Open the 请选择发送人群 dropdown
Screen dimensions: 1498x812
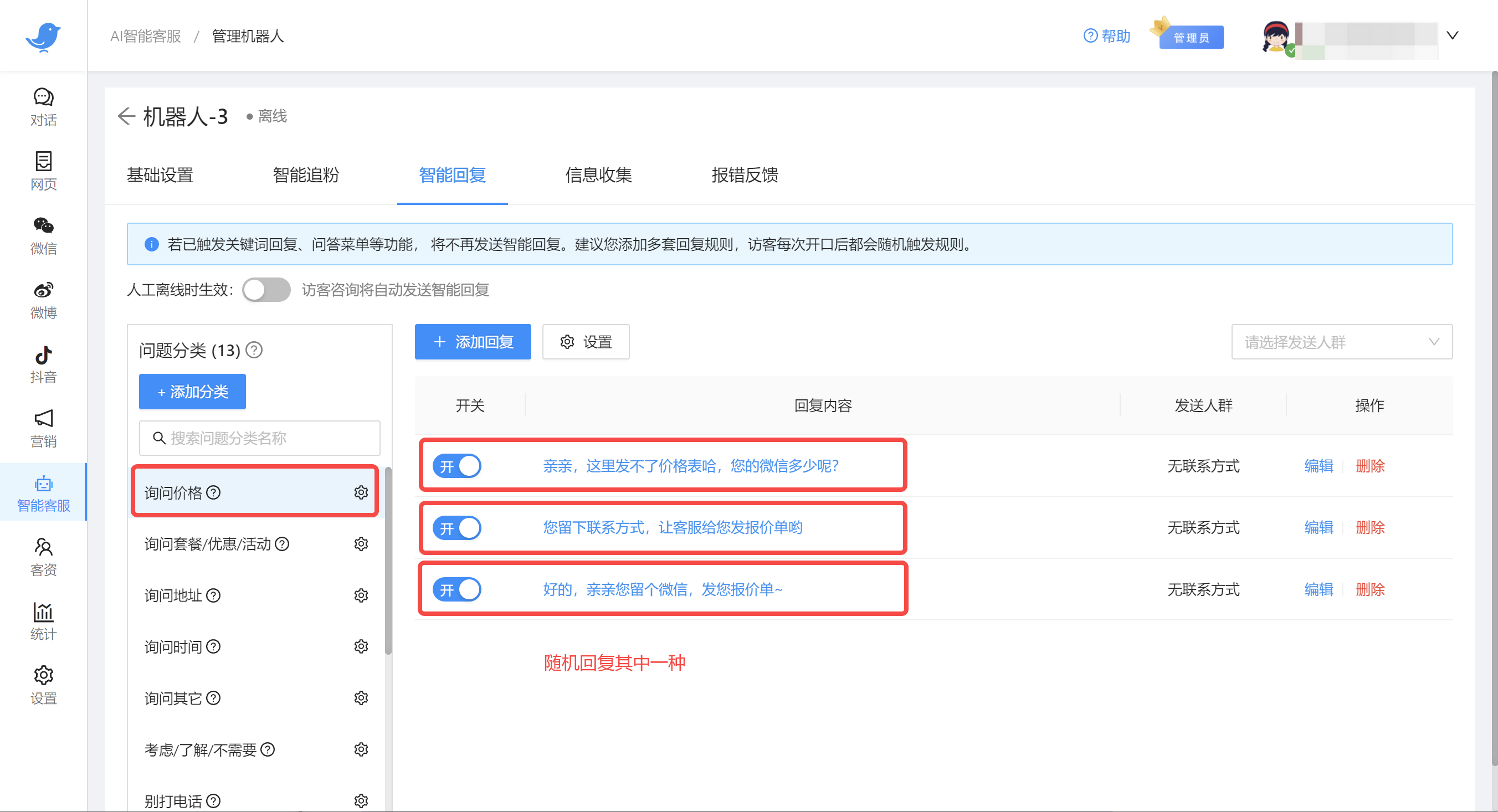pos(1341,342)
